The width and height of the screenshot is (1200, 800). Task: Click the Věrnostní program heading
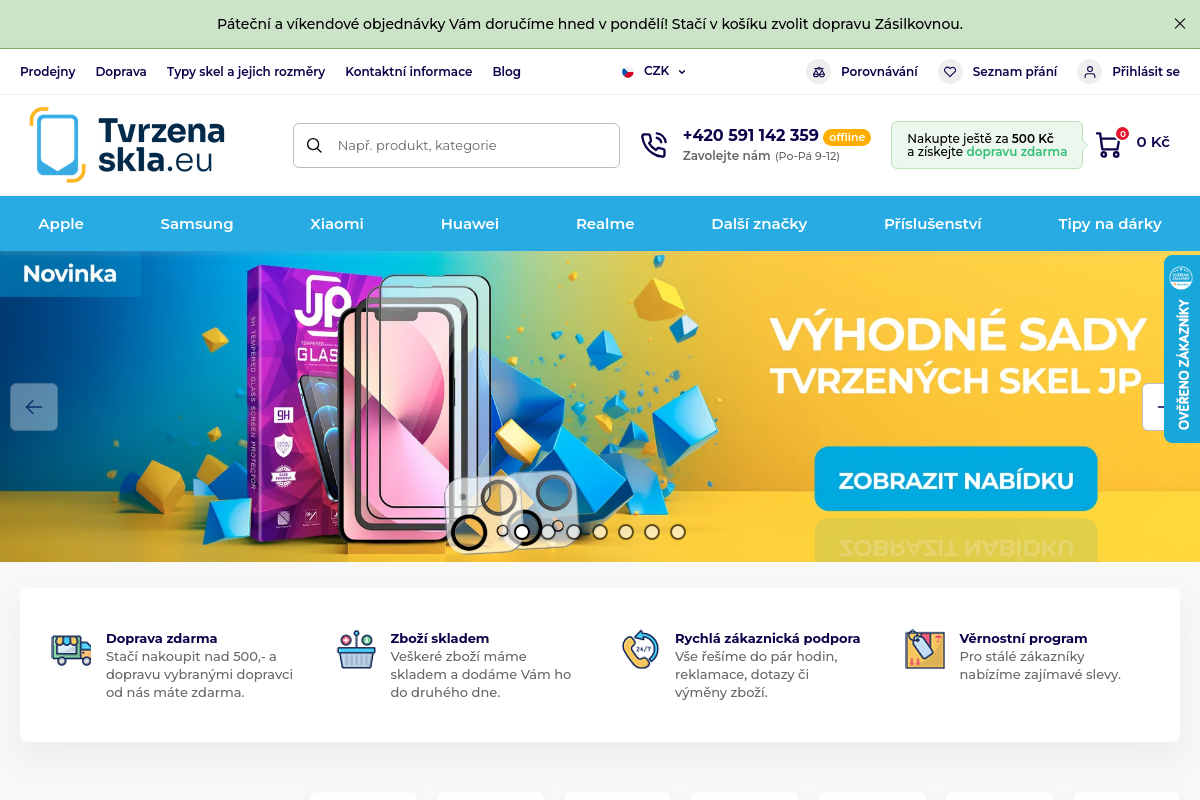coord(1023,638)
